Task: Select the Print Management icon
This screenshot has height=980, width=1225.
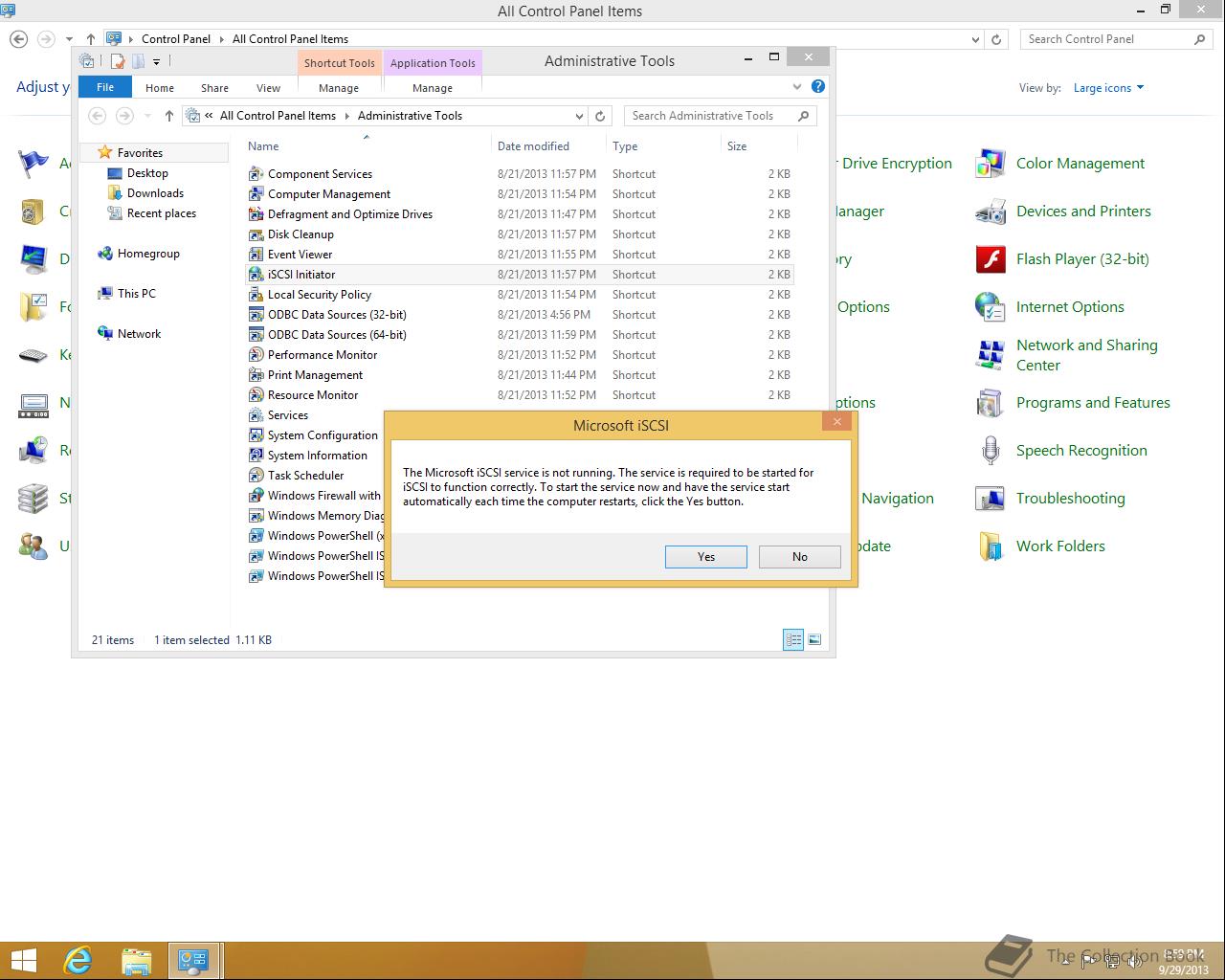Action: pyautogui.click(x=256, y=375)
